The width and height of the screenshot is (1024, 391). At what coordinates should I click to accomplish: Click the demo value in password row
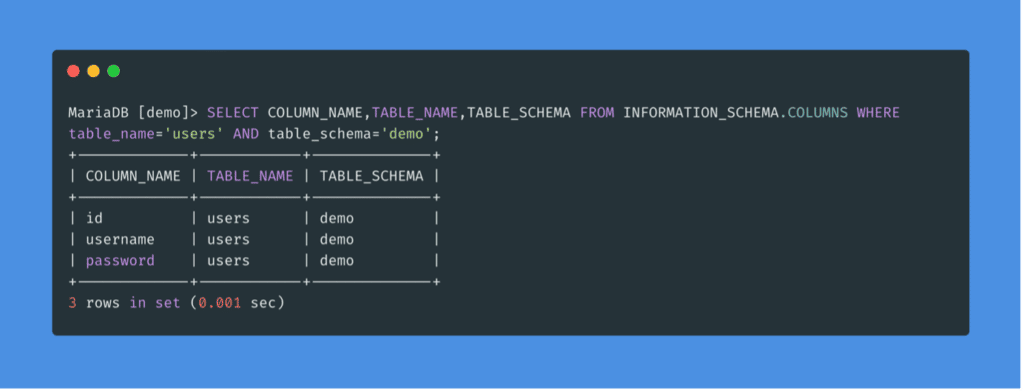(336, 261)
